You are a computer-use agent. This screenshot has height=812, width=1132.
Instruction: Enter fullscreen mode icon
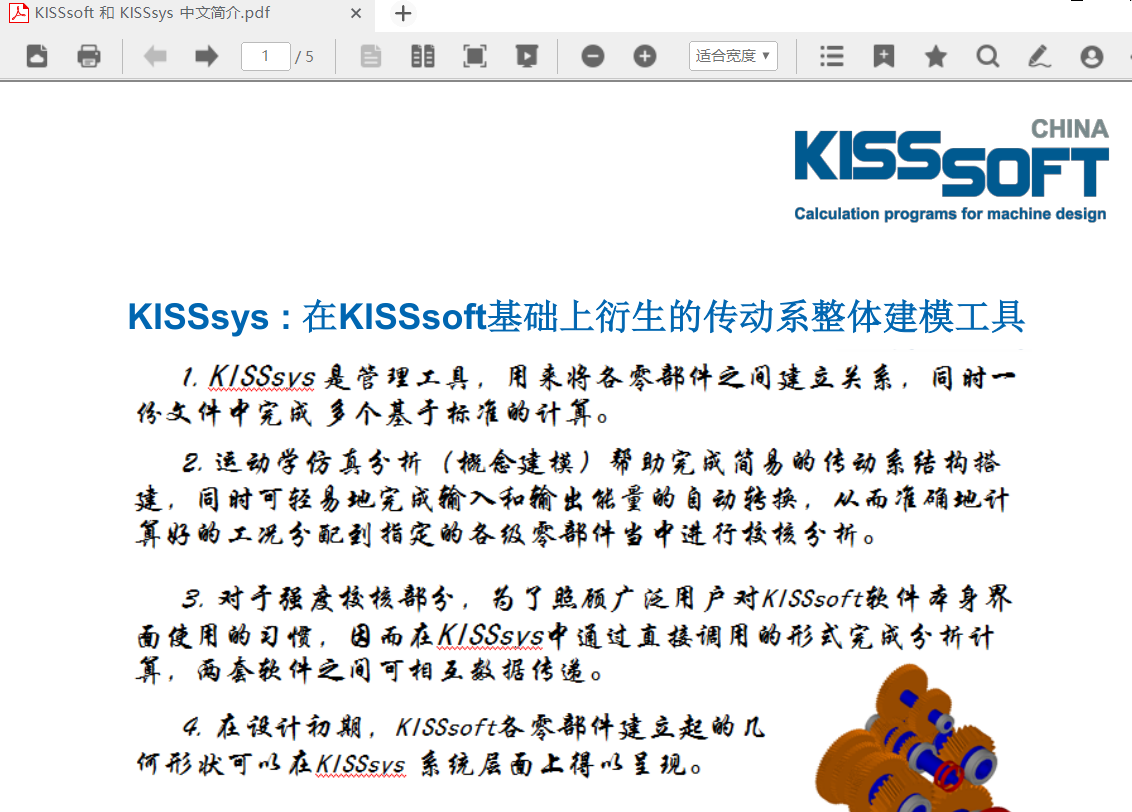coord(474,56)
